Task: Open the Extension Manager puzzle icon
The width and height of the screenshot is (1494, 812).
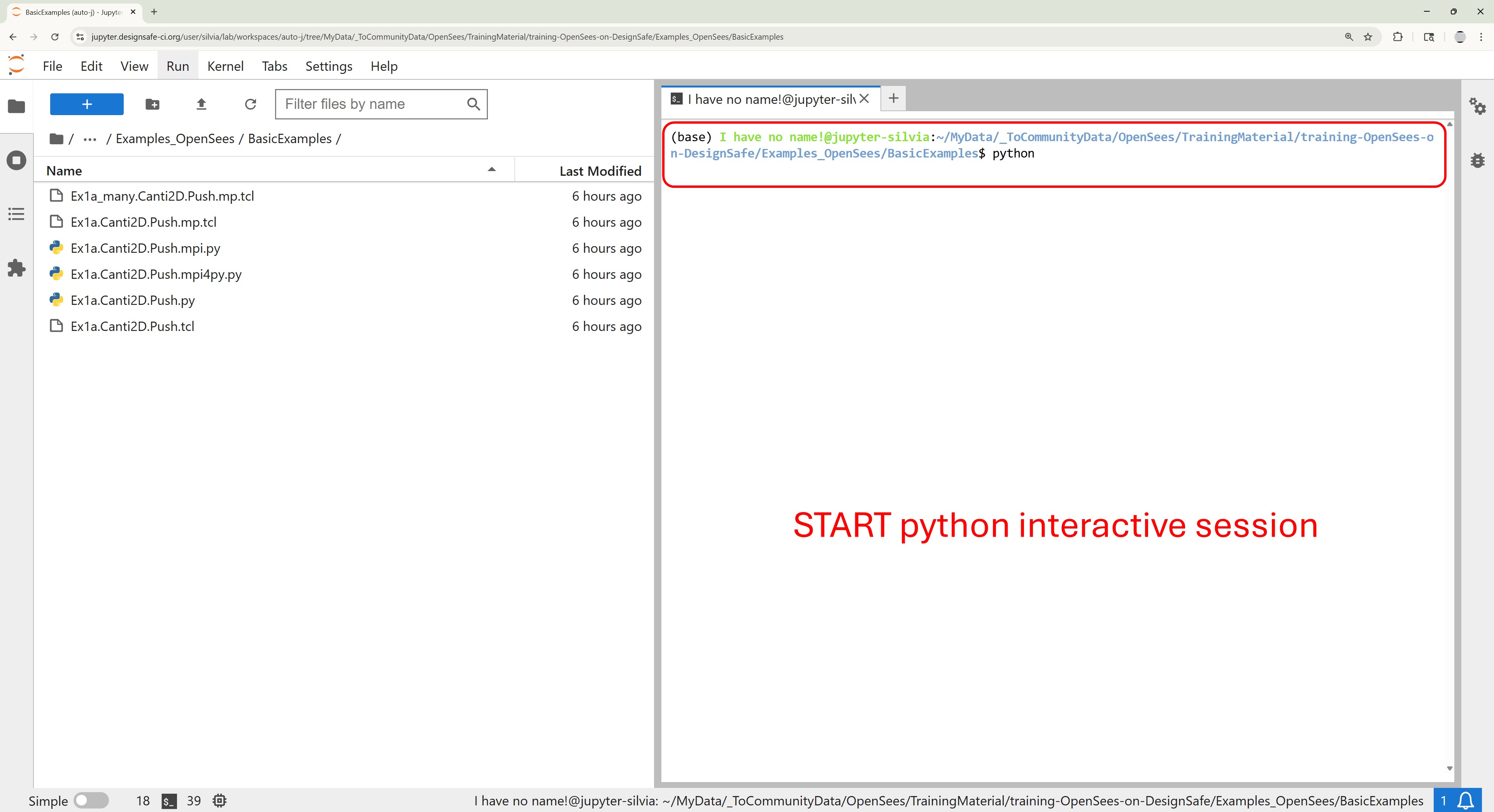Action: [16, 268]
